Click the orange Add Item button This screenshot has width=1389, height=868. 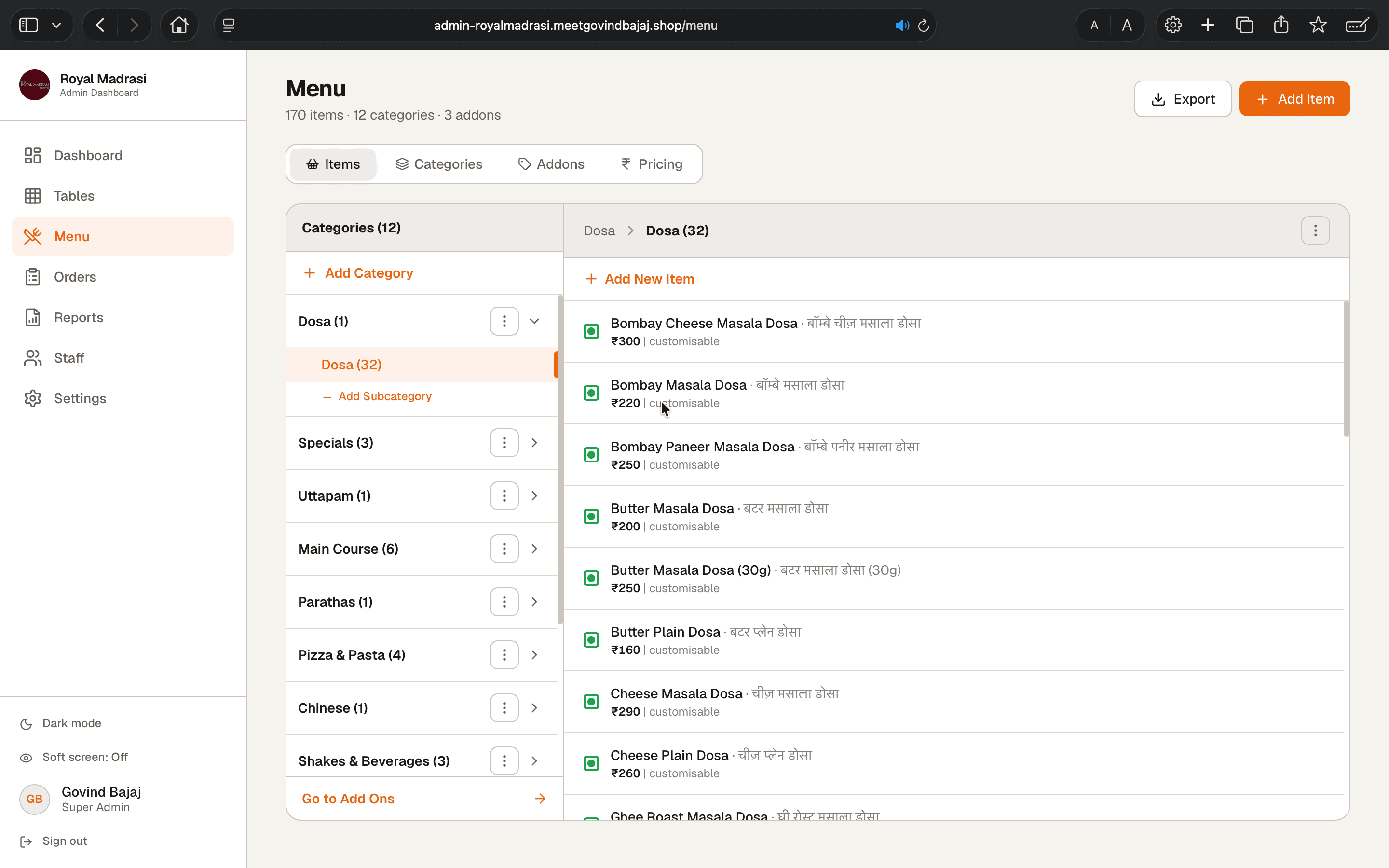(x=1294, y=99)
